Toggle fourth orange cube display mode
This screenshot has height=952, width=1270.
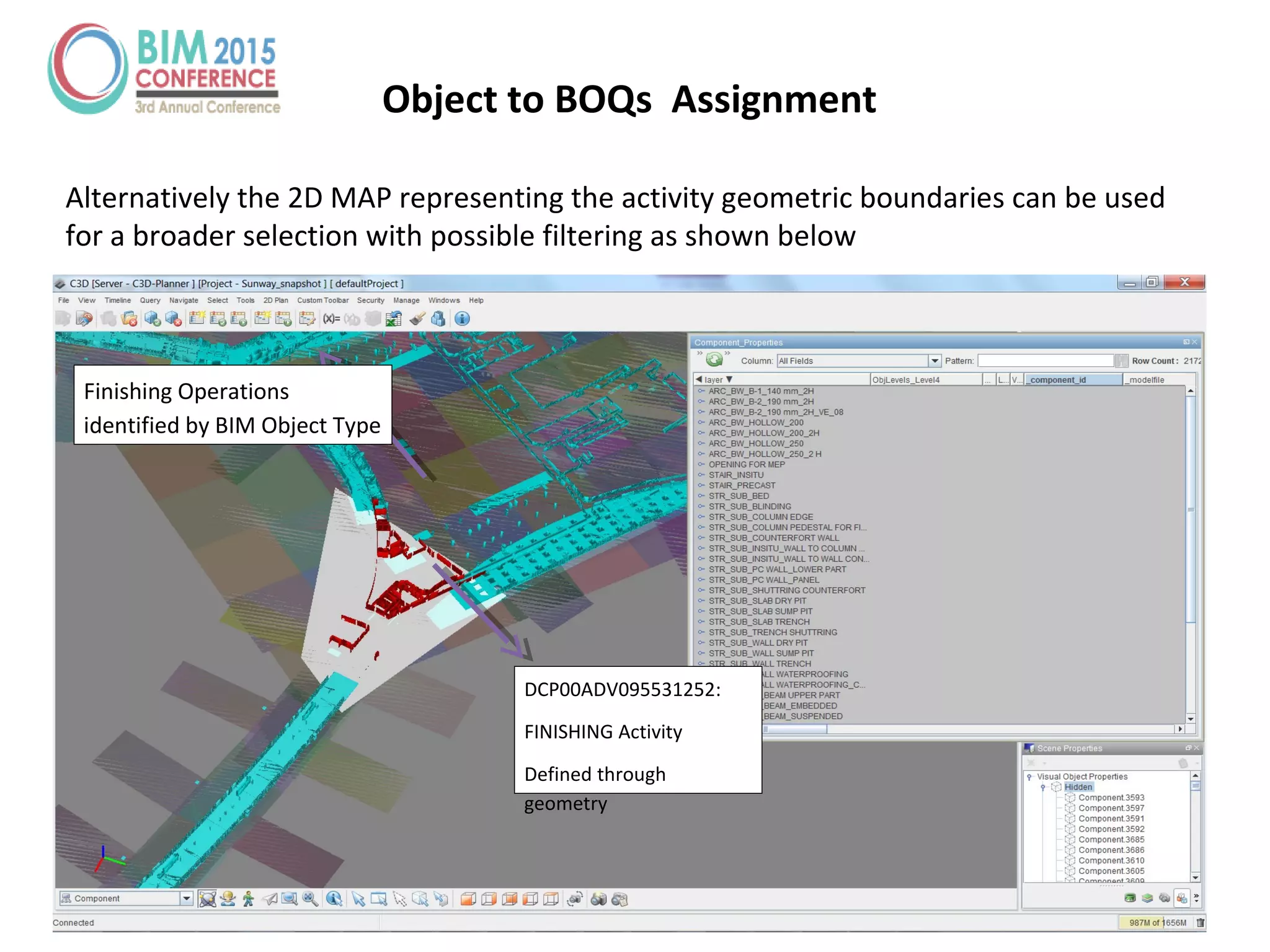(530, 899)
